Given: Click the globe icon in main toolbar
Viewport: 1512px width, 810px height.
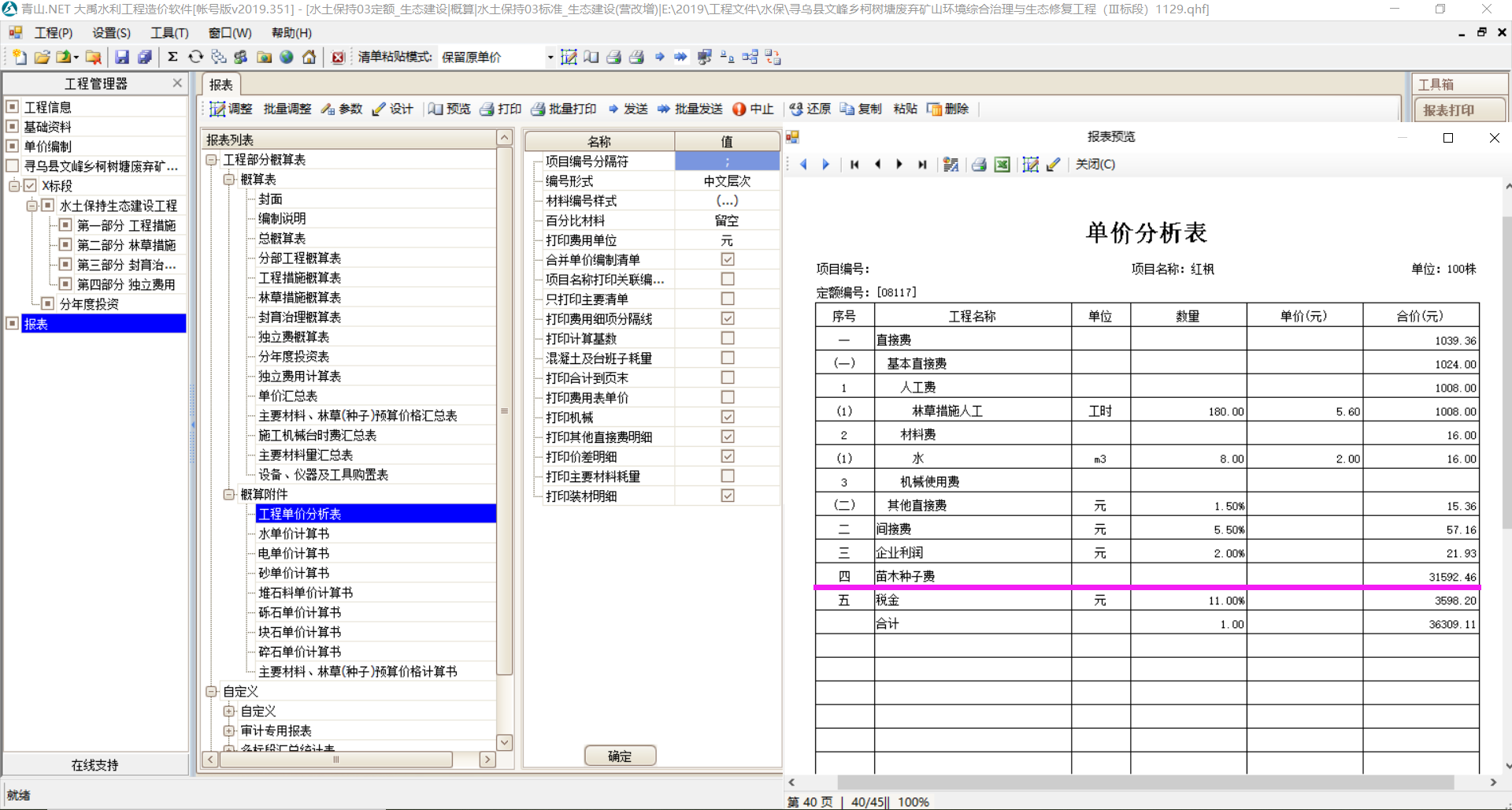Looking at the screenshot, I should (x=287, y=57).
